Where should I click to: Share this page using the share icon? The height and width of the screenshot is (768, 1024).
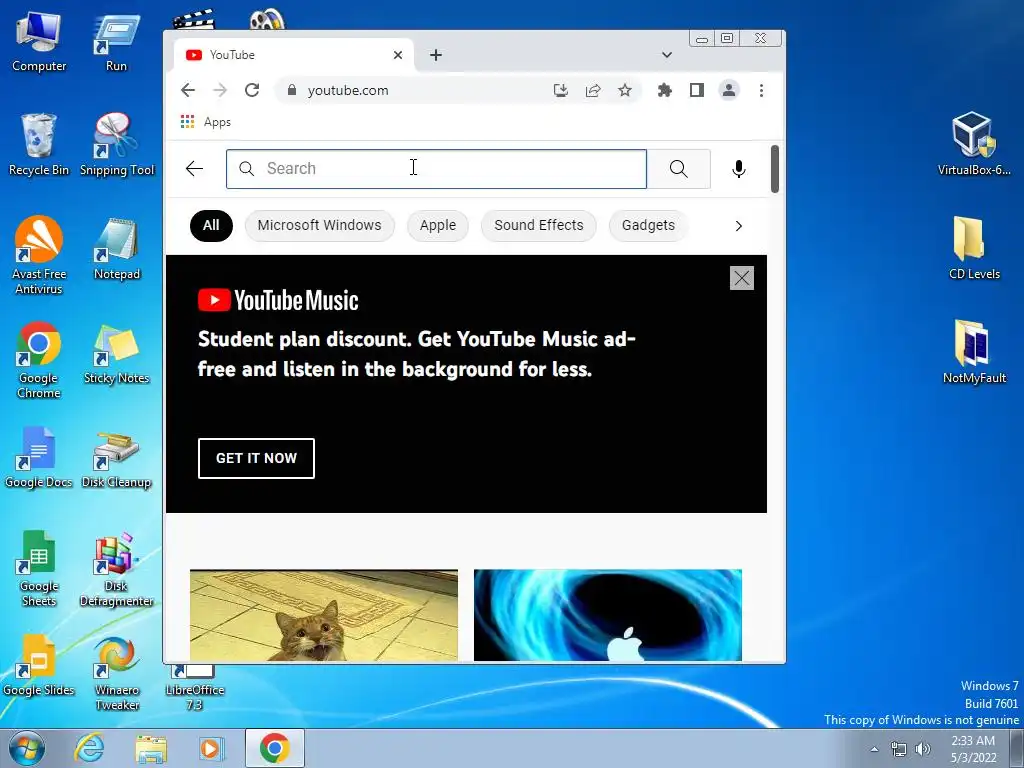point(593,90)
